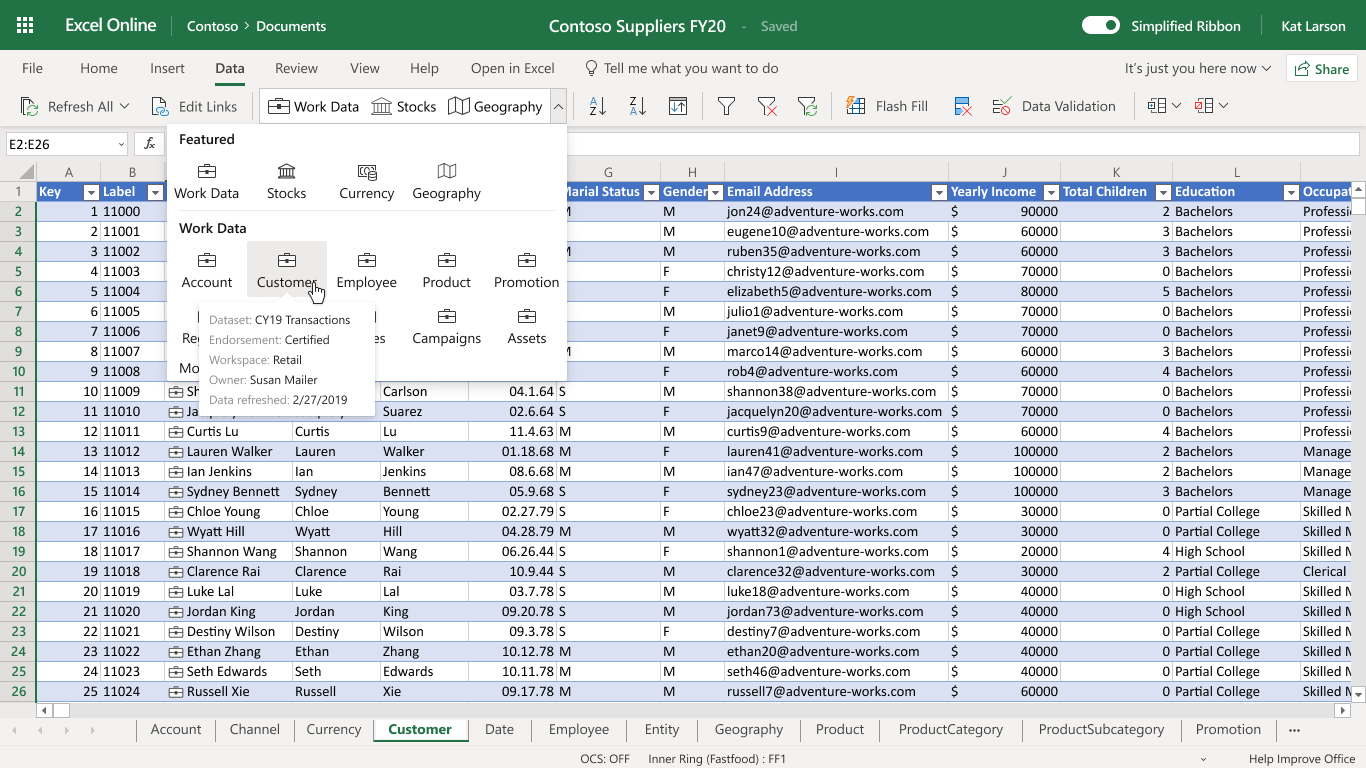The height and width of the screenshot is (768, 1366).
Task: Switch to ProductCategory sheet tab
Action: [951, 730]
